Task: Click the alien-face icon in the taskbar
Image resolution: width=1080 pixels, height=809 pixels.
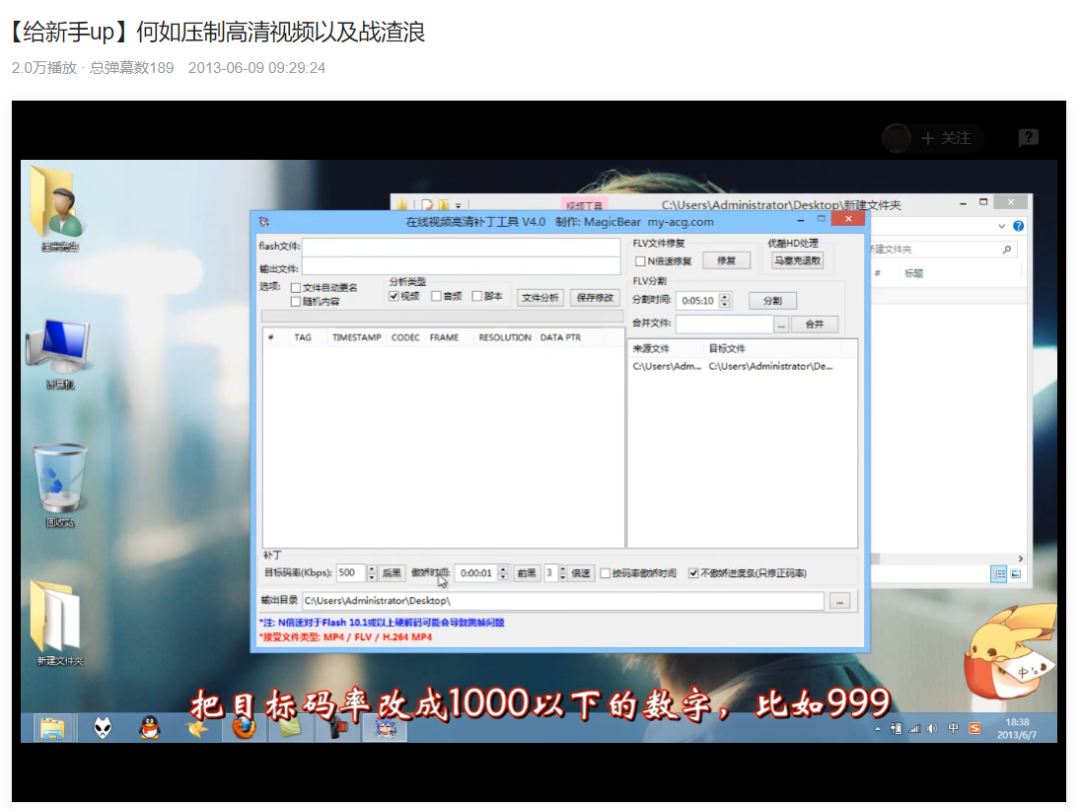Action: pos(103,728)
